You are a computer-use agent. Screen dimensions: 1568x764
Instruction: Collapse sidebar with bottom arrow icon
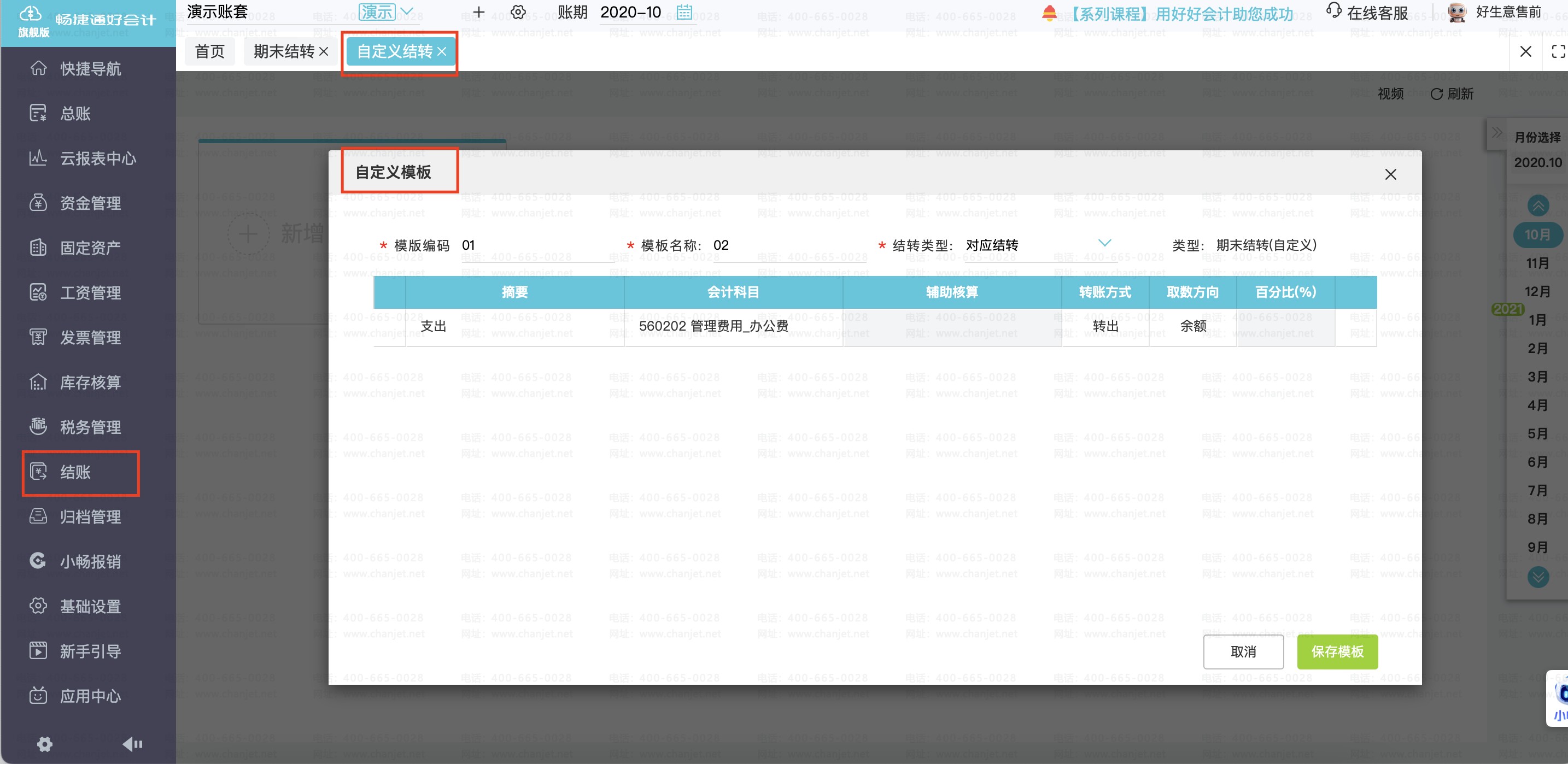pyautogui.click(x=132, y=744)
